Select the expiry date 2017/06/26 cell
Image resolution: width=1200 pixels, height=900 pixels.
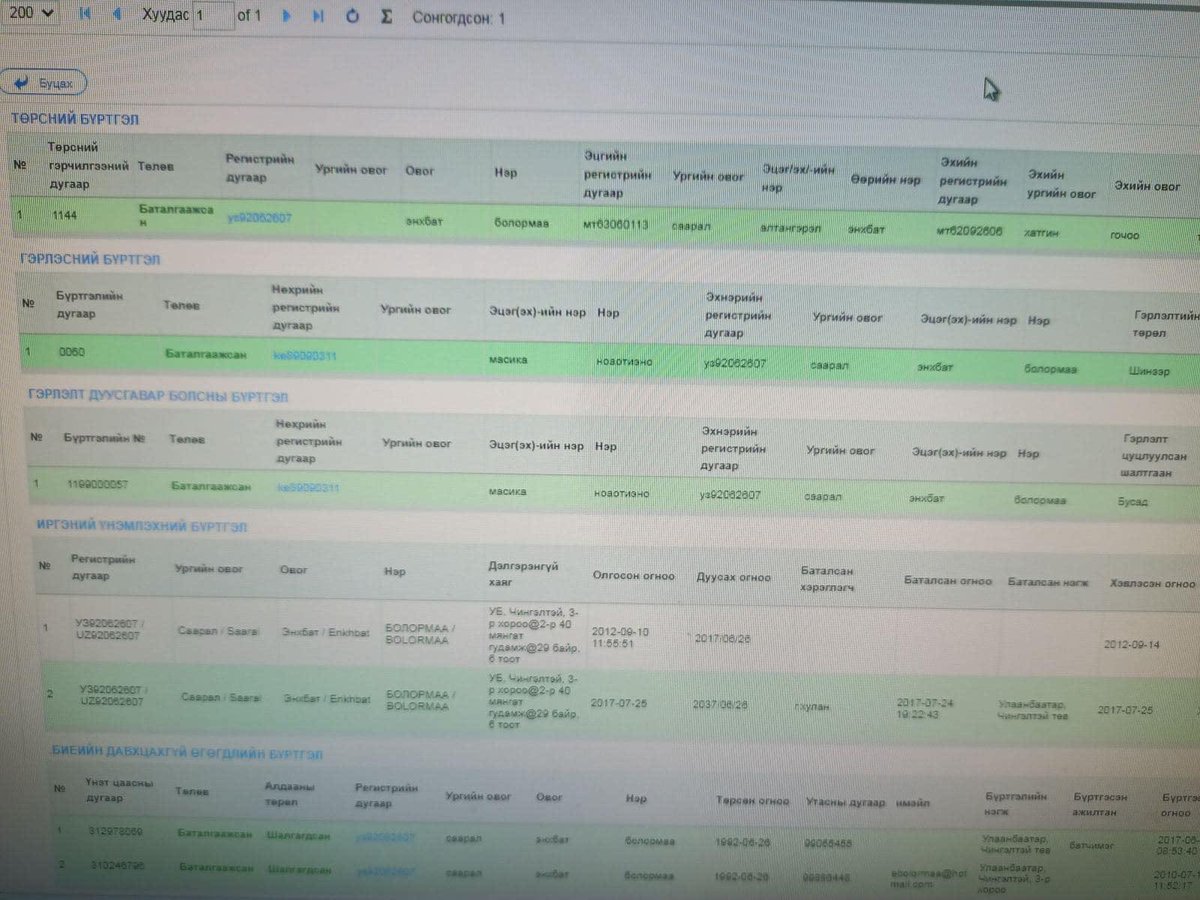(722, 638)
